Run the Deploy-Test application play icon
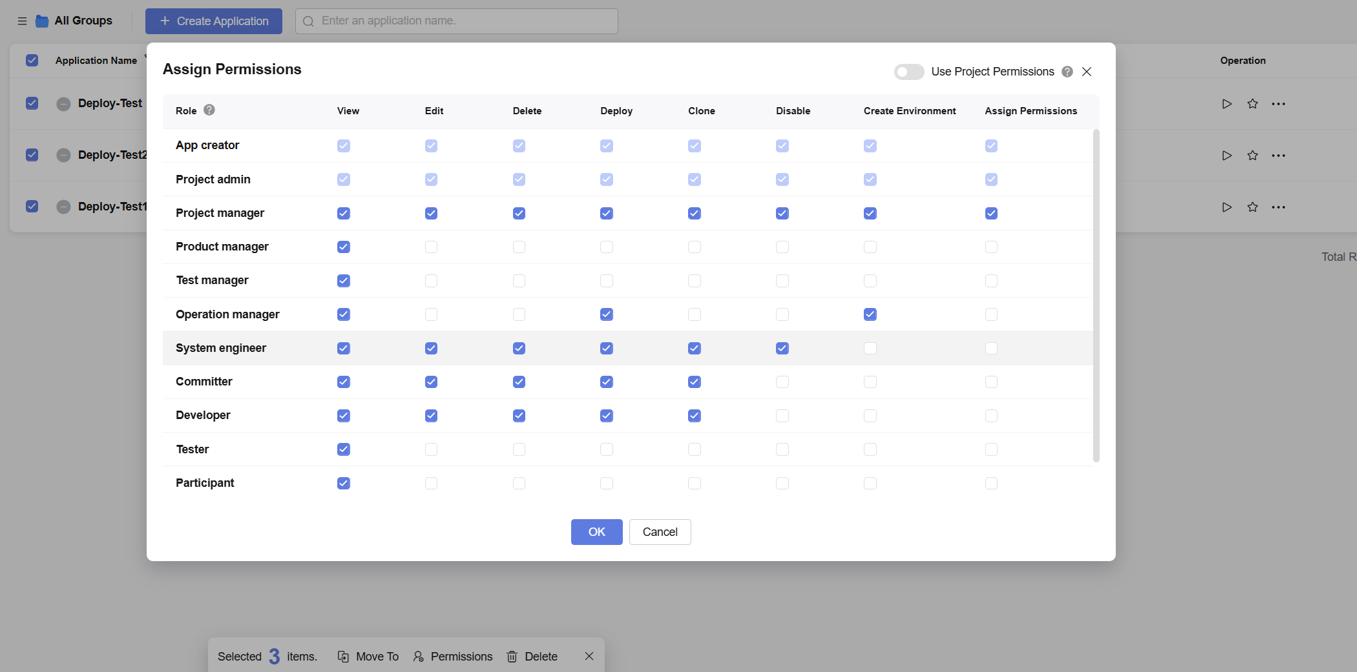 tap(1227, 104)
